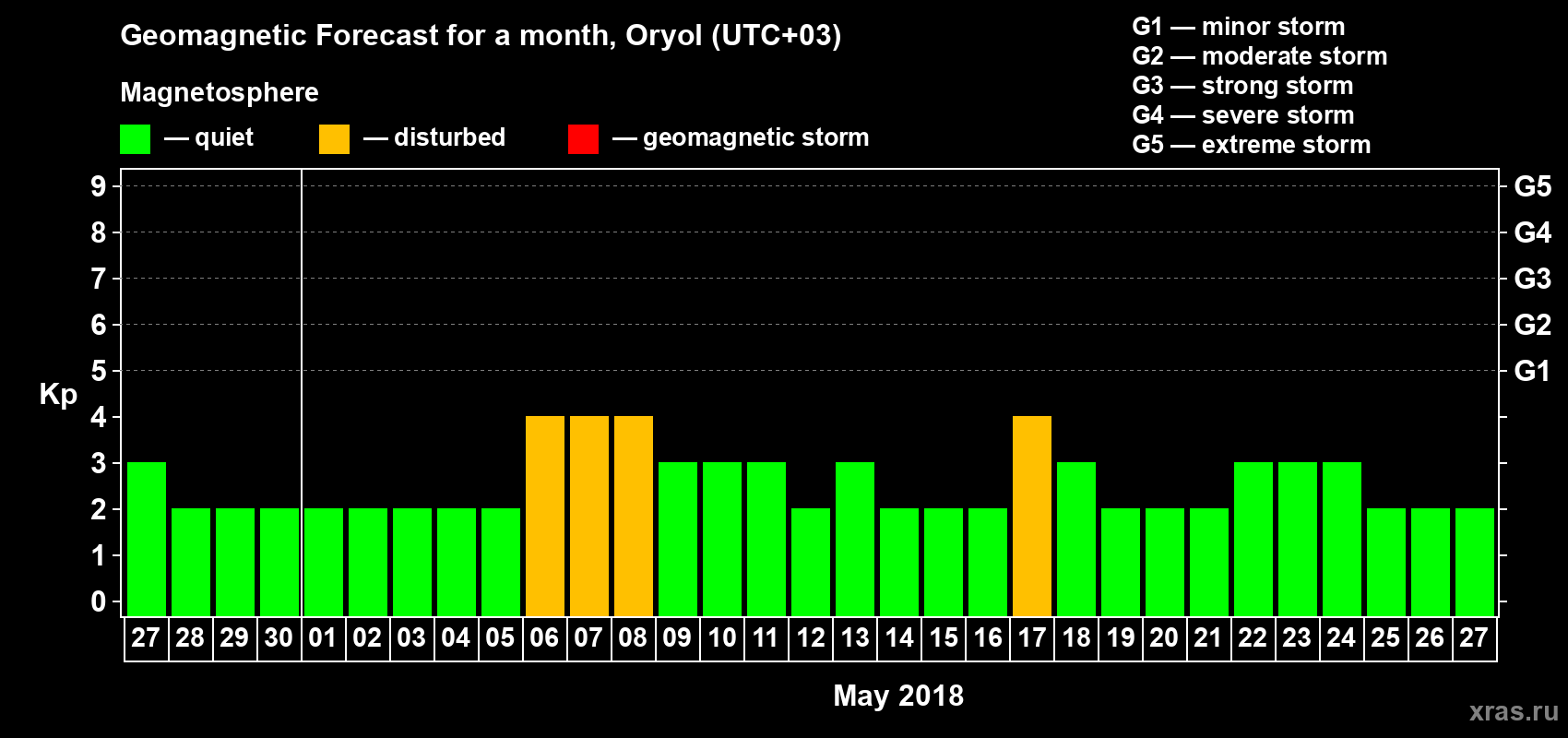Click the Kp value 0 label

pos(99,601)
